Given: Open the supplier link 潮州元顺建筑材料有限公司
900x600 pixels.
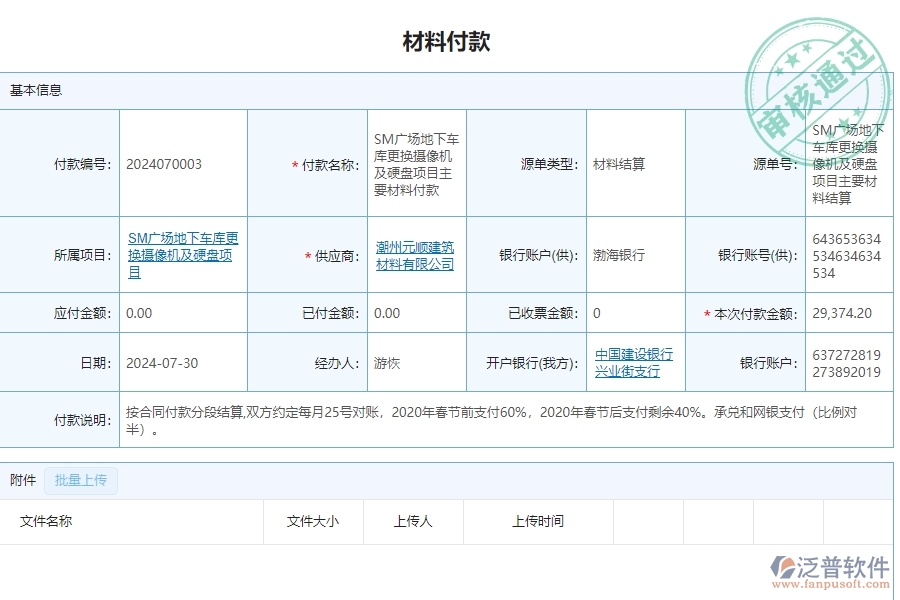Looking at the screenshot, I should click(417, 254).
